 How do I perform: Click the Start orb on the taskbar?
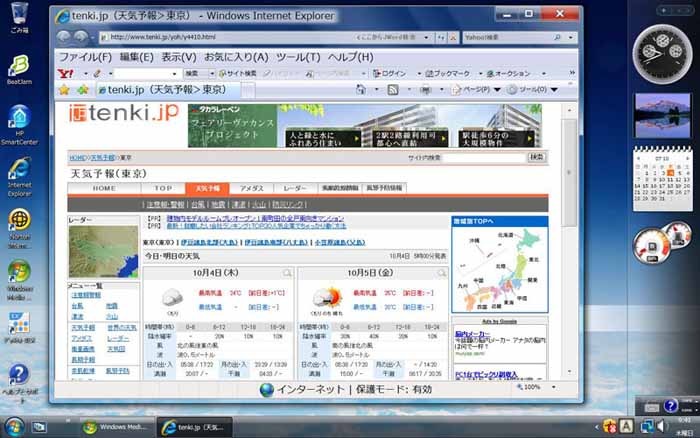tap(13, 427)
